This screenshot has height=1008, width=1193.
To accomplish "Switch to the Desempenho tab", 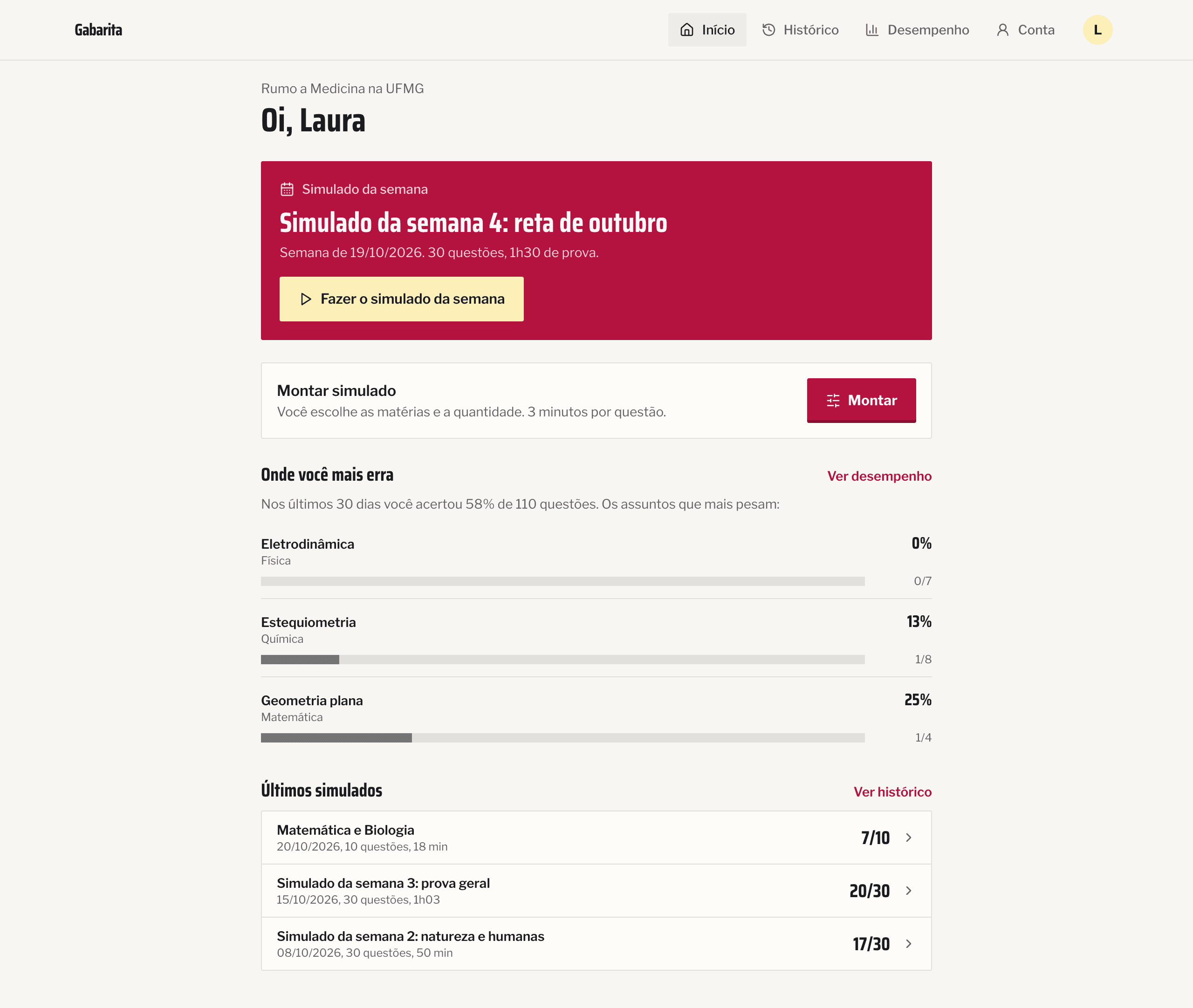I will (x=918, y=30).
